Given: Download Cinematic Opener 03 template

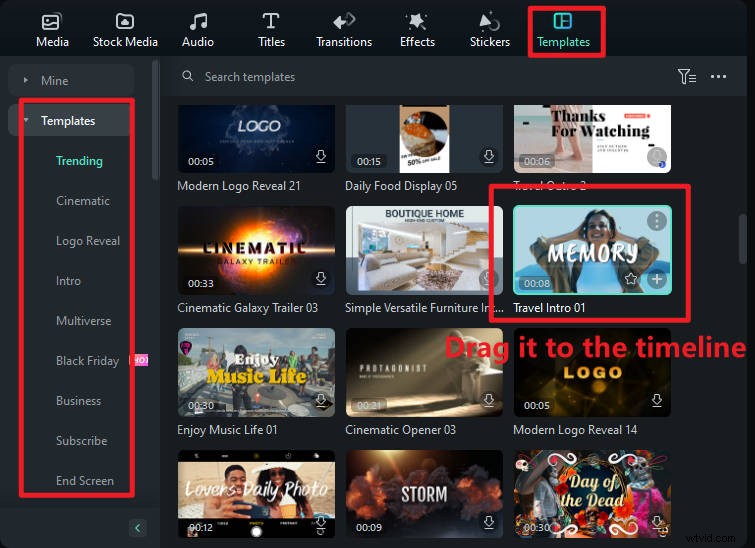Looking at the screenshot, I should 489,400.
